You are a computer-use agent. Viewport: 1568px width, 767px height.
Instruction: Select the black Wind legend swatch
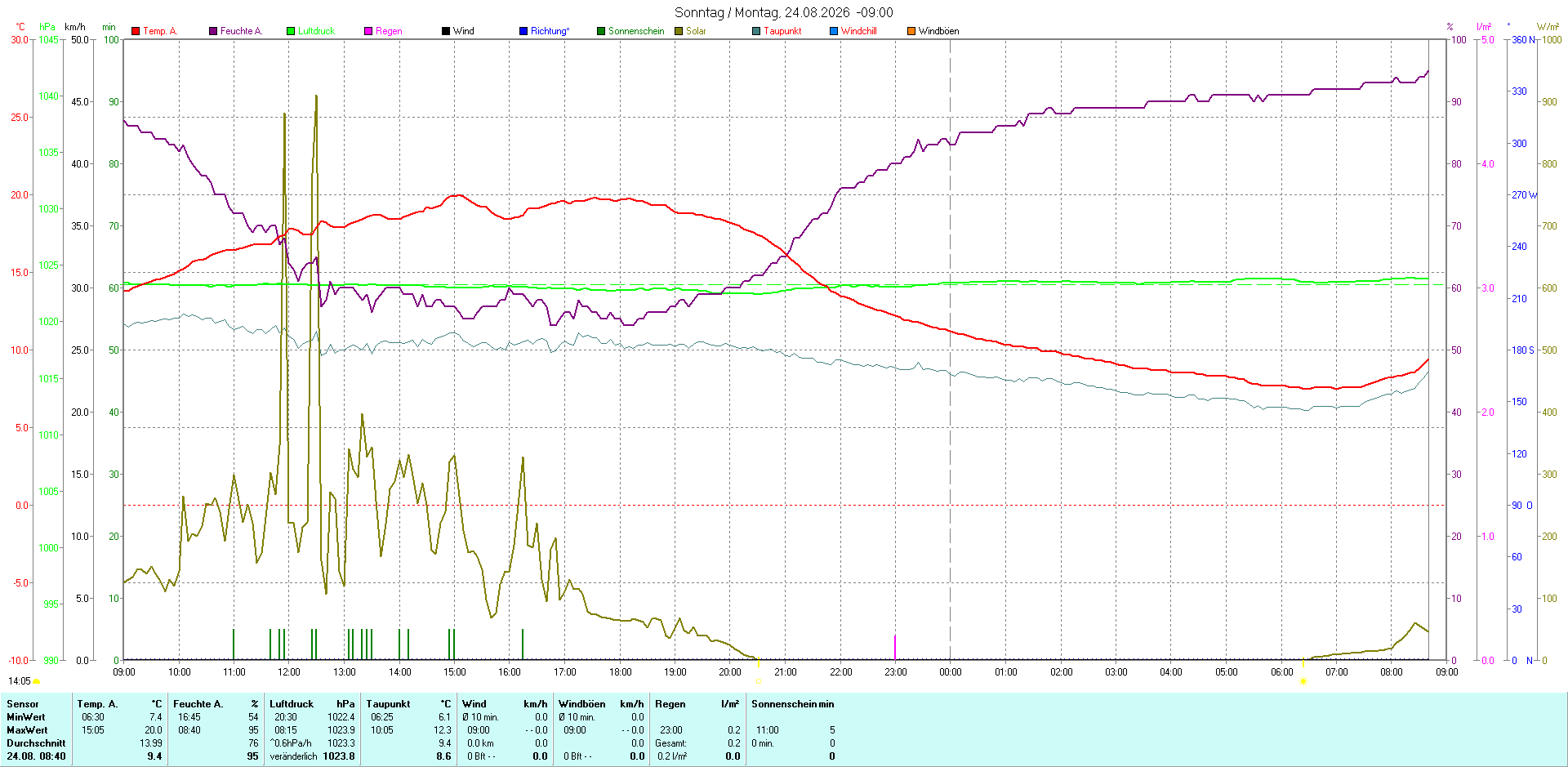tap(446, 31)
